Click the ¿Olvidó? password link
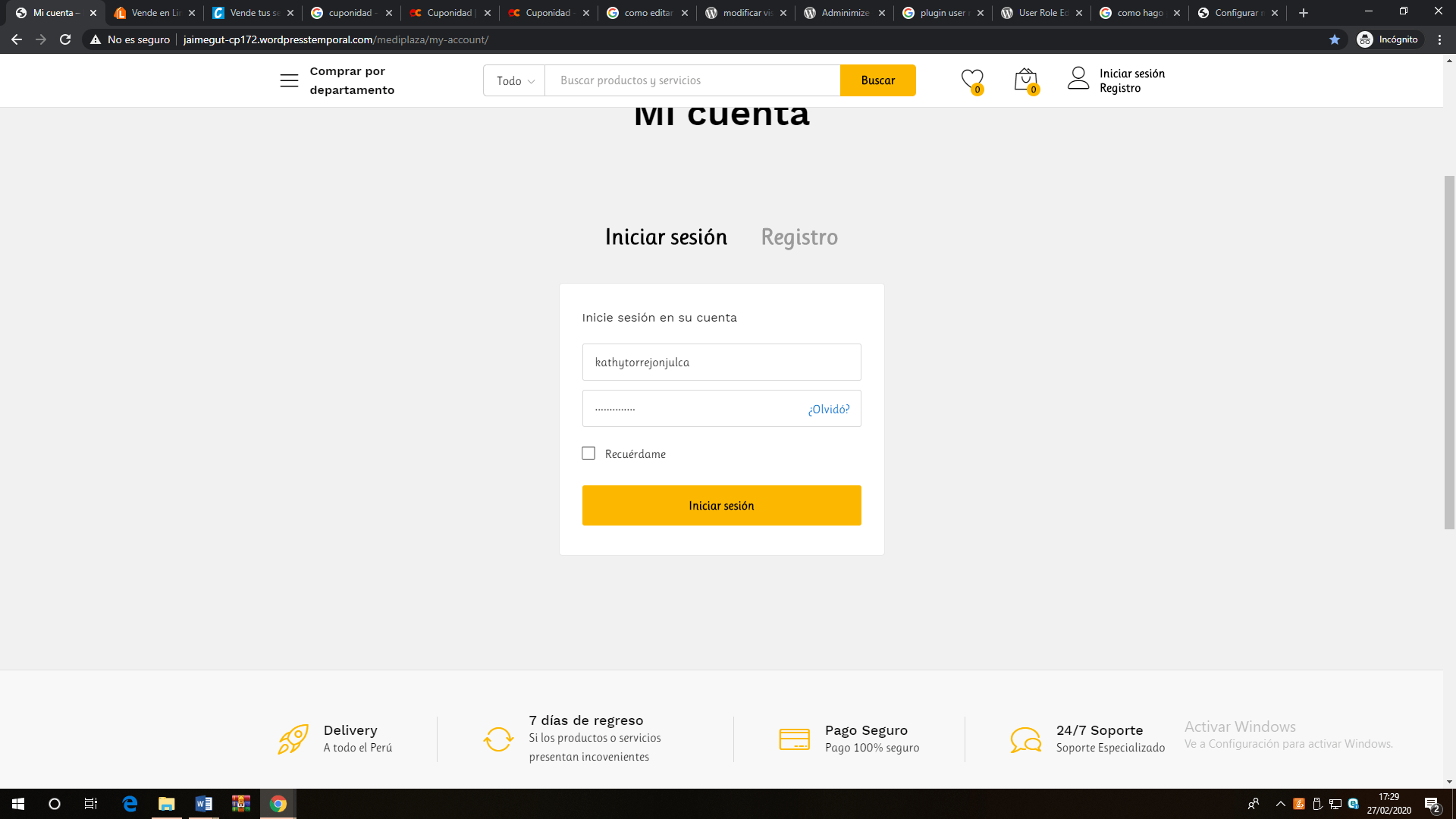This screenshot has height=819, width=1456. (829, 409)
